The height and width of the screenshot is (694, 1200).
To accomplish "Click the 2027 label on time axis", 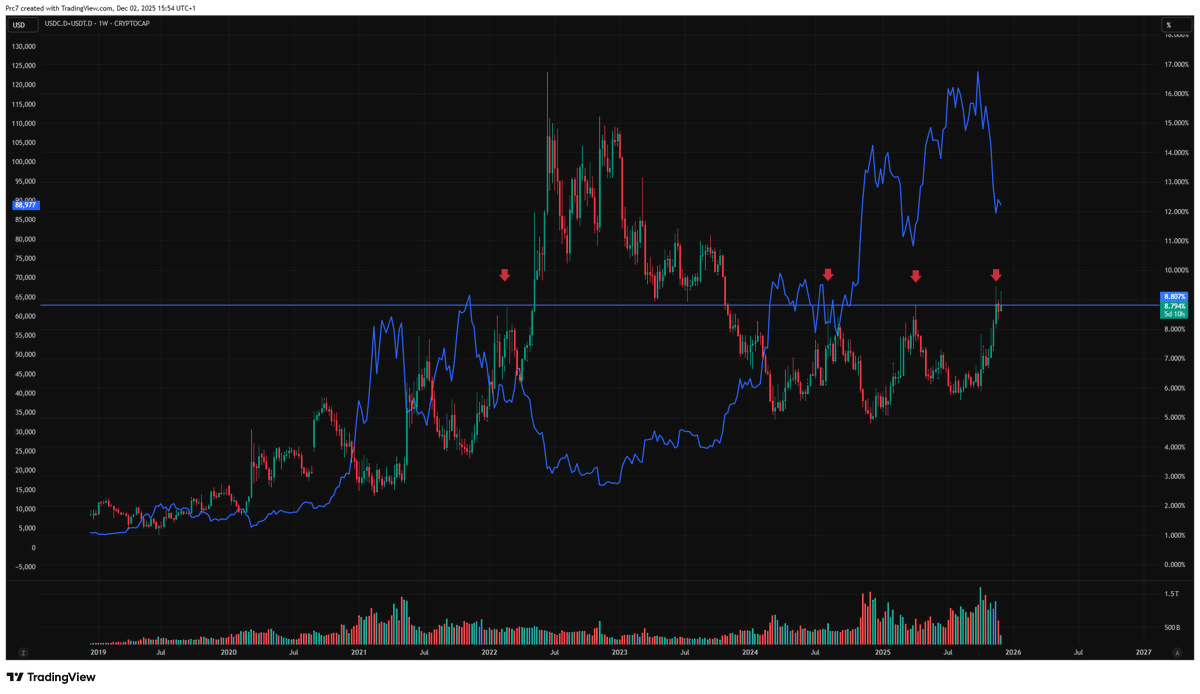I will [1144, 652].
